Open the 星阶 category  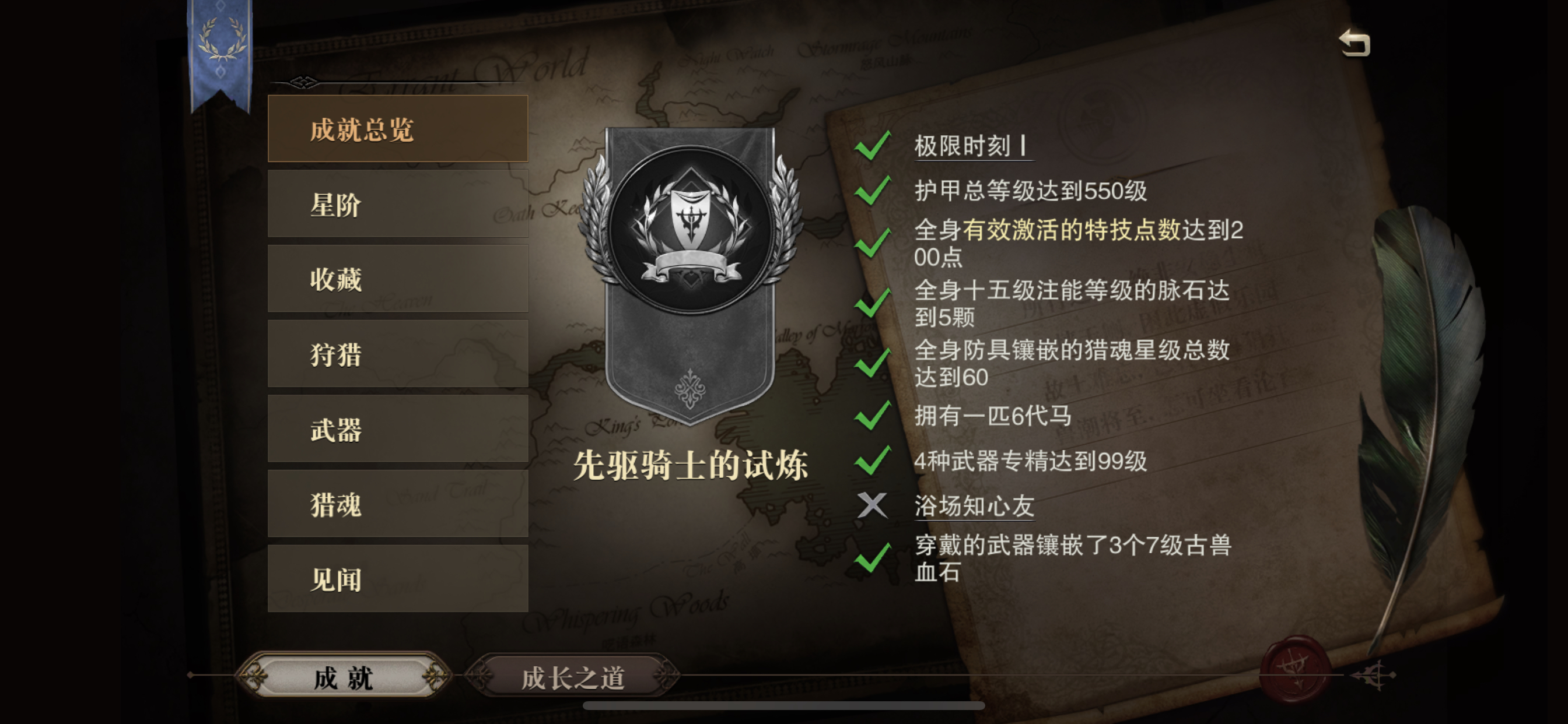[x=398, y=204]
